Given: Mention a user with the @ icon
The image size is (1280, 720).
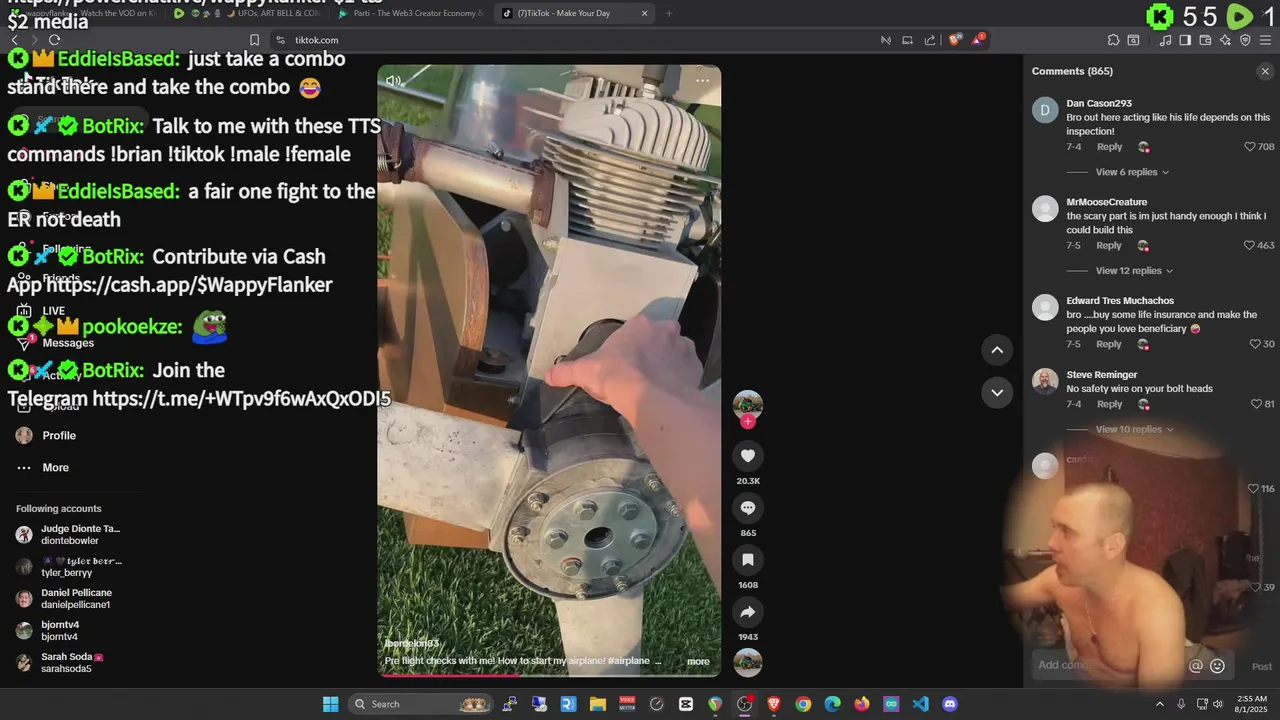Looking at the screenshot, I should pos(1195,666).
